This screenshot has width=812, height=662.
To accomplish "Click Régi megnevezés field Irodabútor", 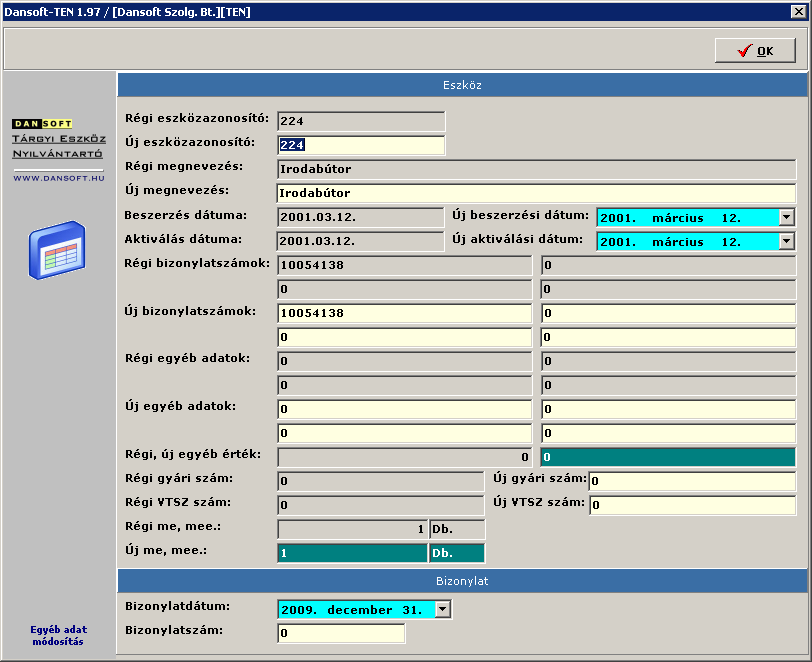I will (536, 169).
